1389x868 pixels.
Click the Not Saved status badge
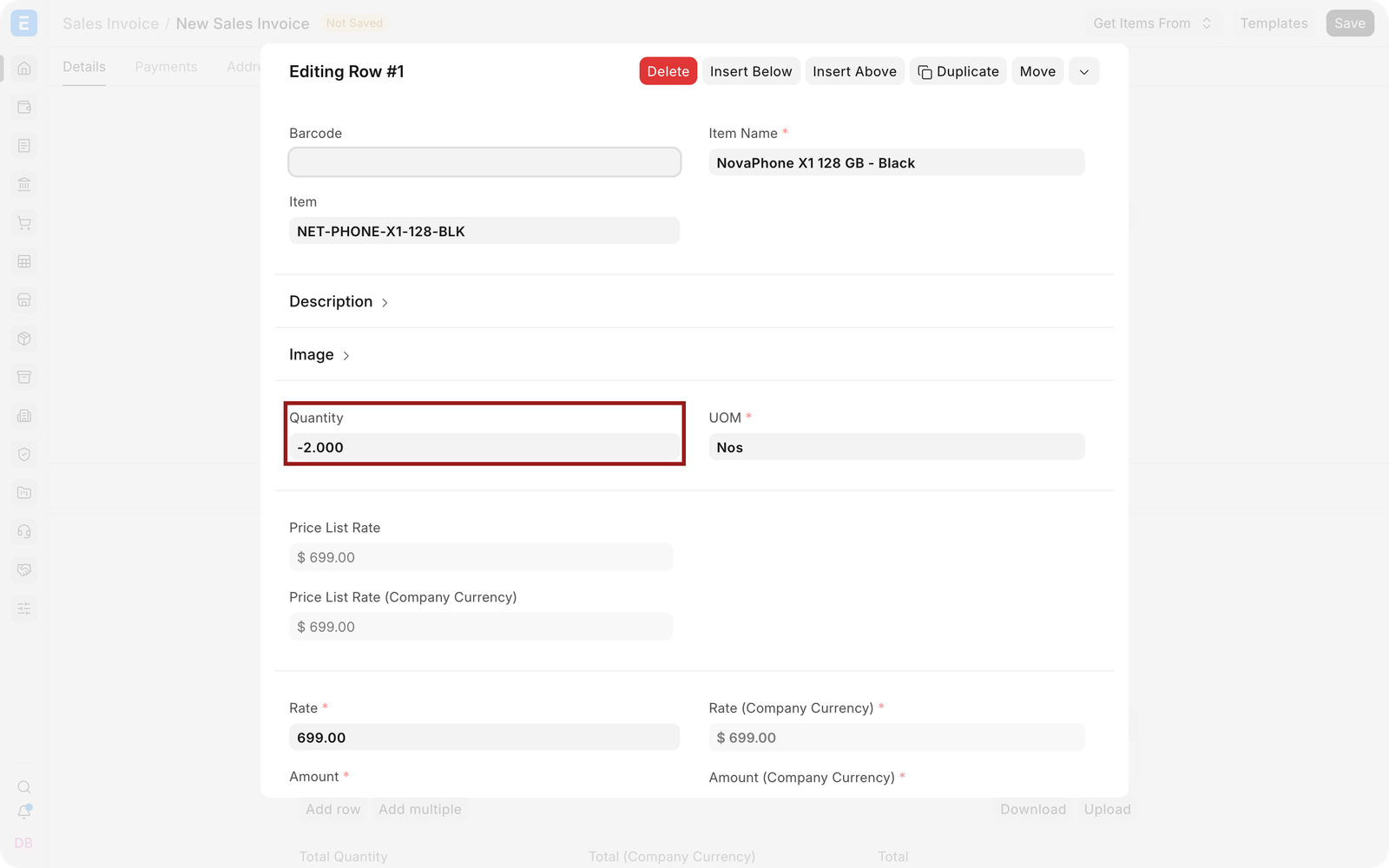point(354,23)
